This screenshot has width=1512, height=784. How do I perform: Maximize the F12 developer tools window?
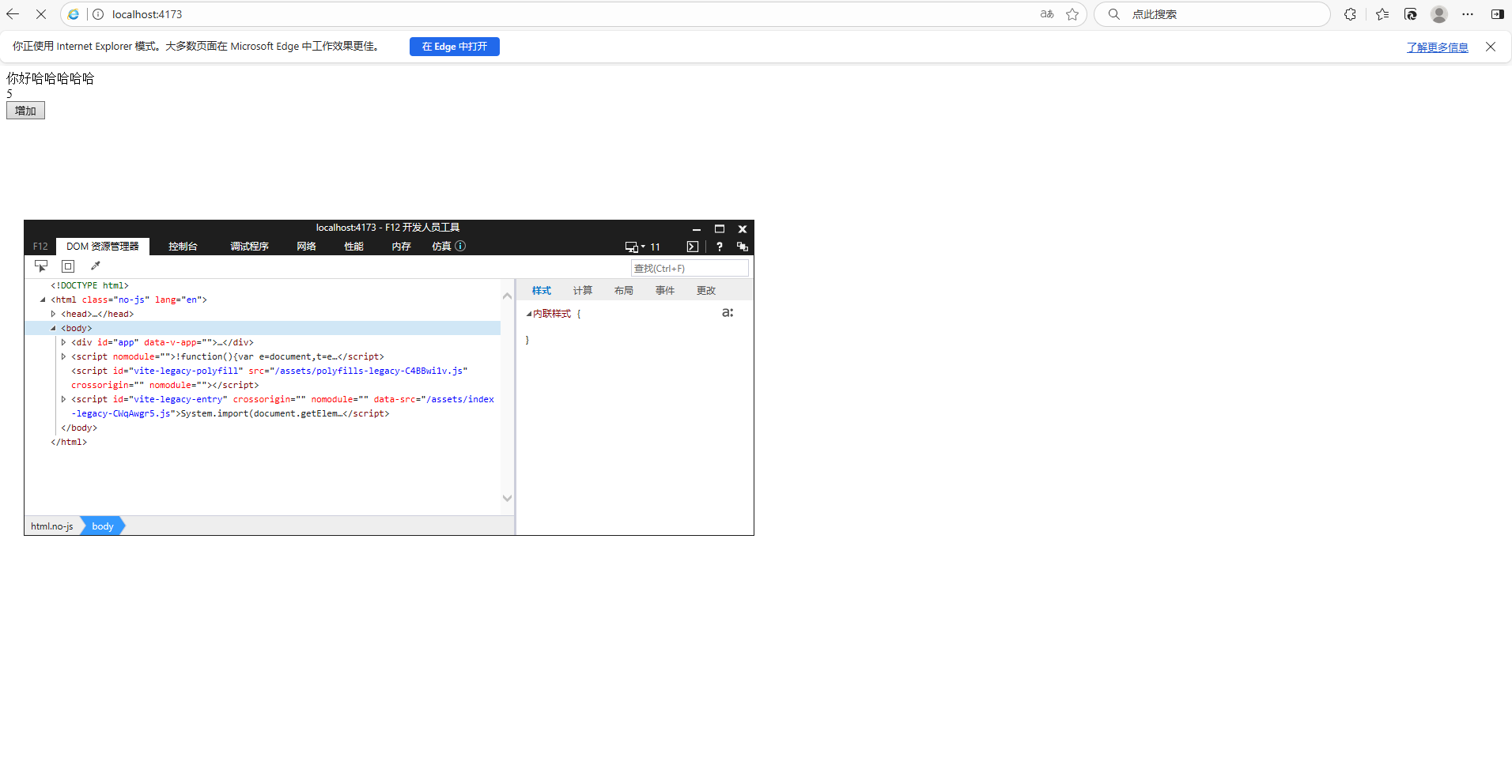tap(720, 229)
